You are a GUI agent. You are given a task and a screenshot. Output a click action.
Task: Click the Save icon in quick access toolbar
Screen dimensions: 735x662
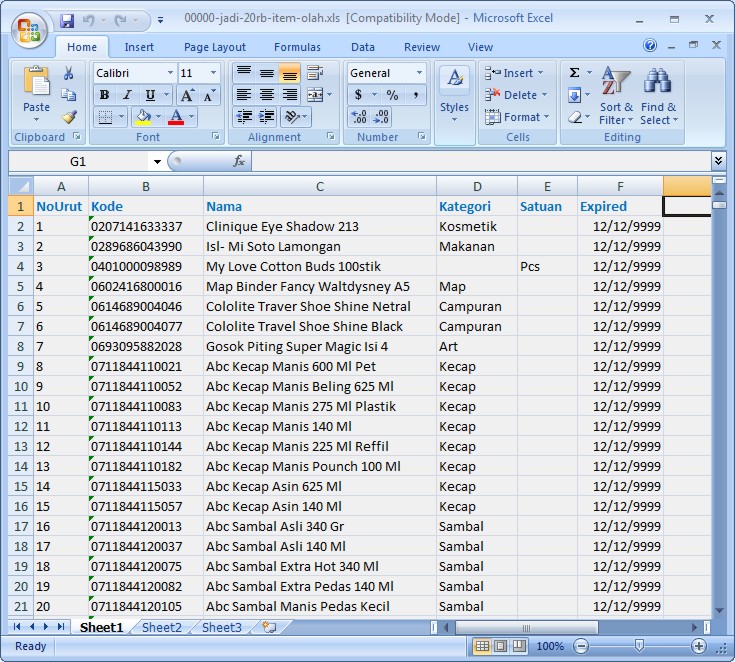coord(67,20)
